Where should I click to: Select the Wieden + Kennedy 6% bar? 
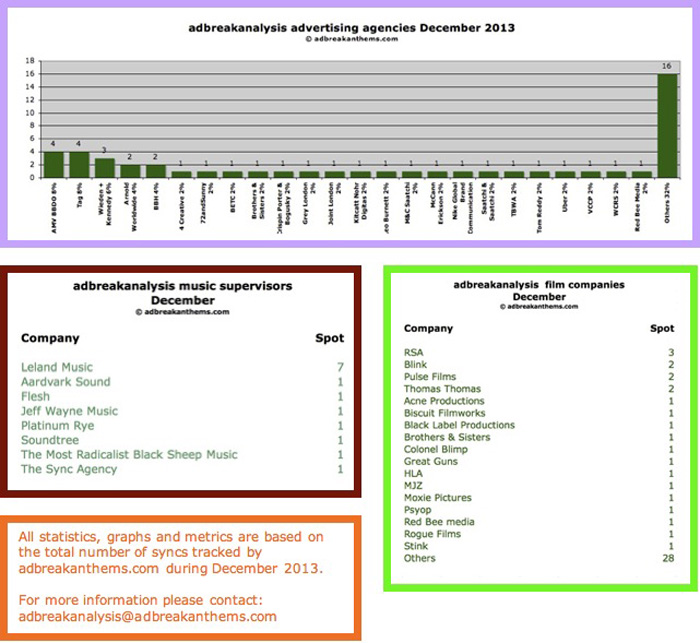click(105, 168)
